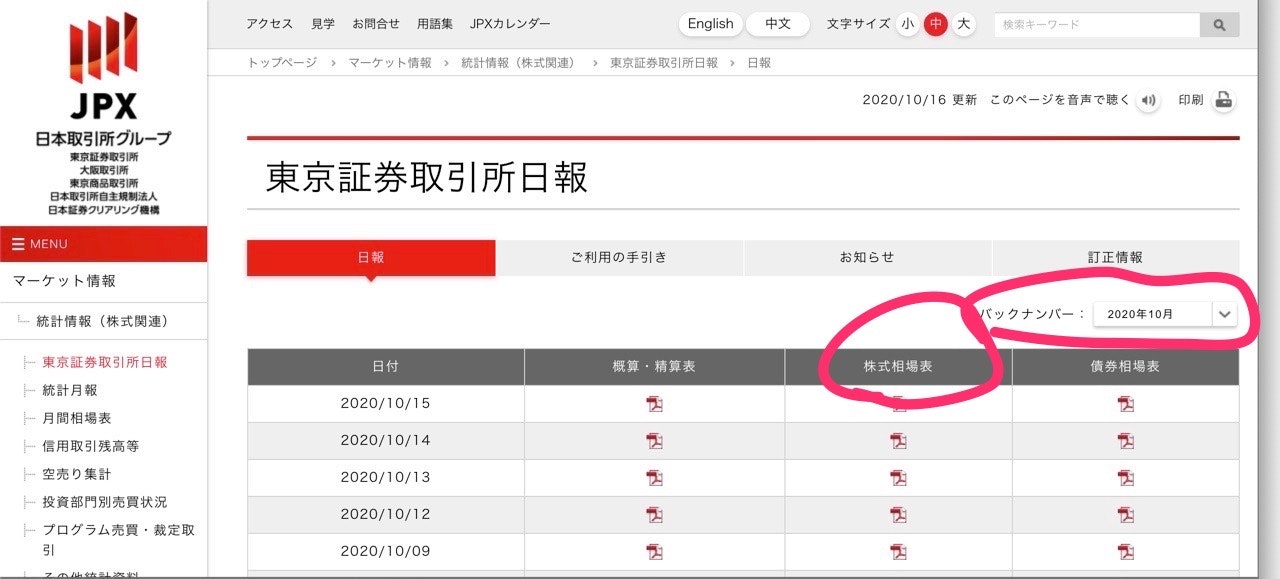The image size is (1280, 579).
Task: Select the ご利用の手引き tab
Action: pyautogui.click(x=619, y=258)
